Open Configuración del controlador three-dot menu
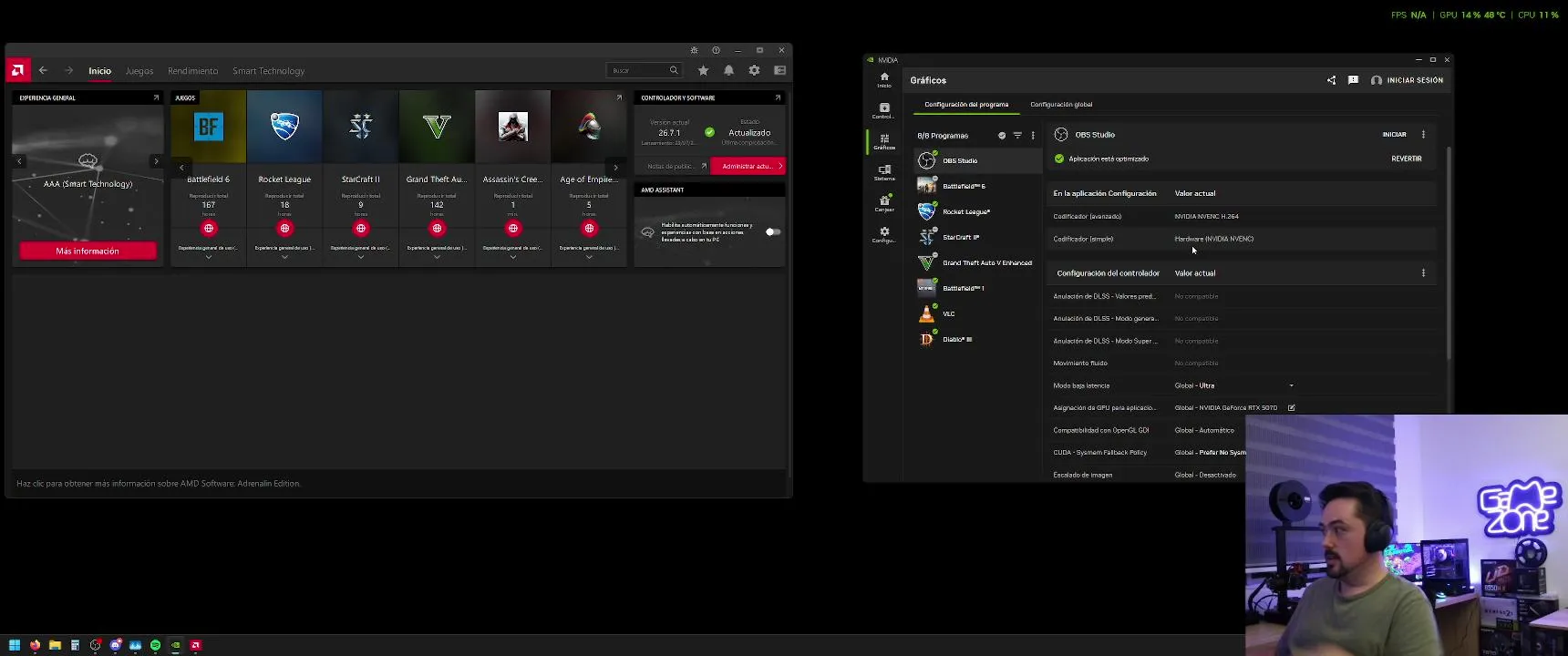This screenshot has width=1568, height=656. (1423, 272)
